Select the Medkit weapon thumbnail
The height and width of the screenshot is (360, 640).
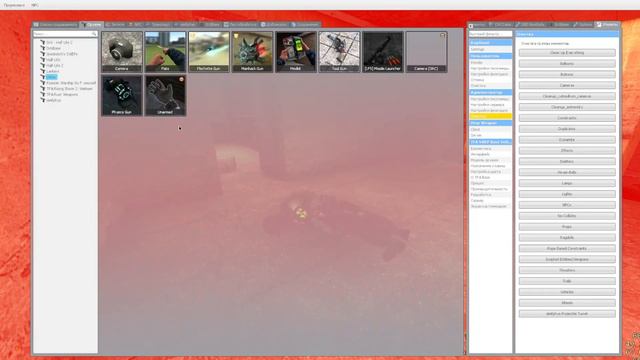[296, 52]
